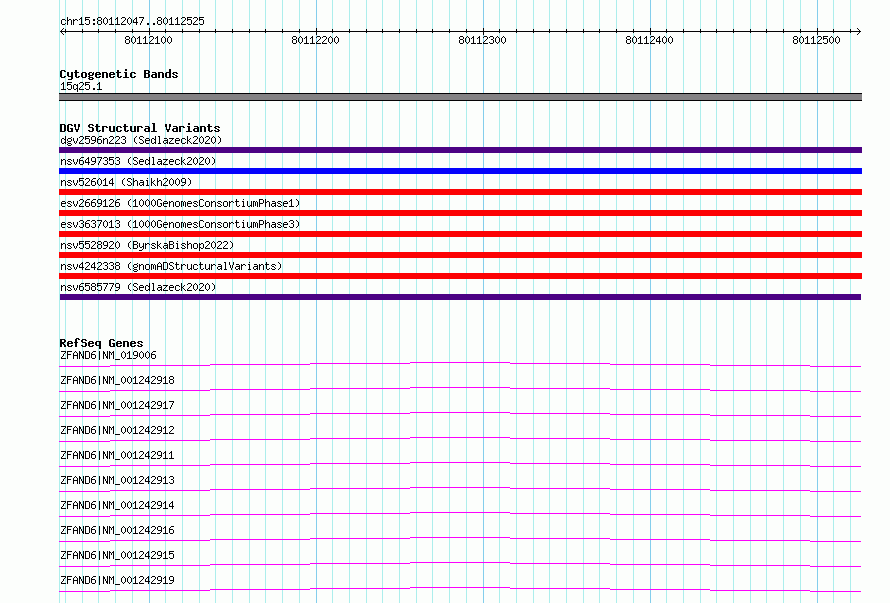Click the nsv4242338 (gnomADStructuralVariants) label

(x=171, y=266)
